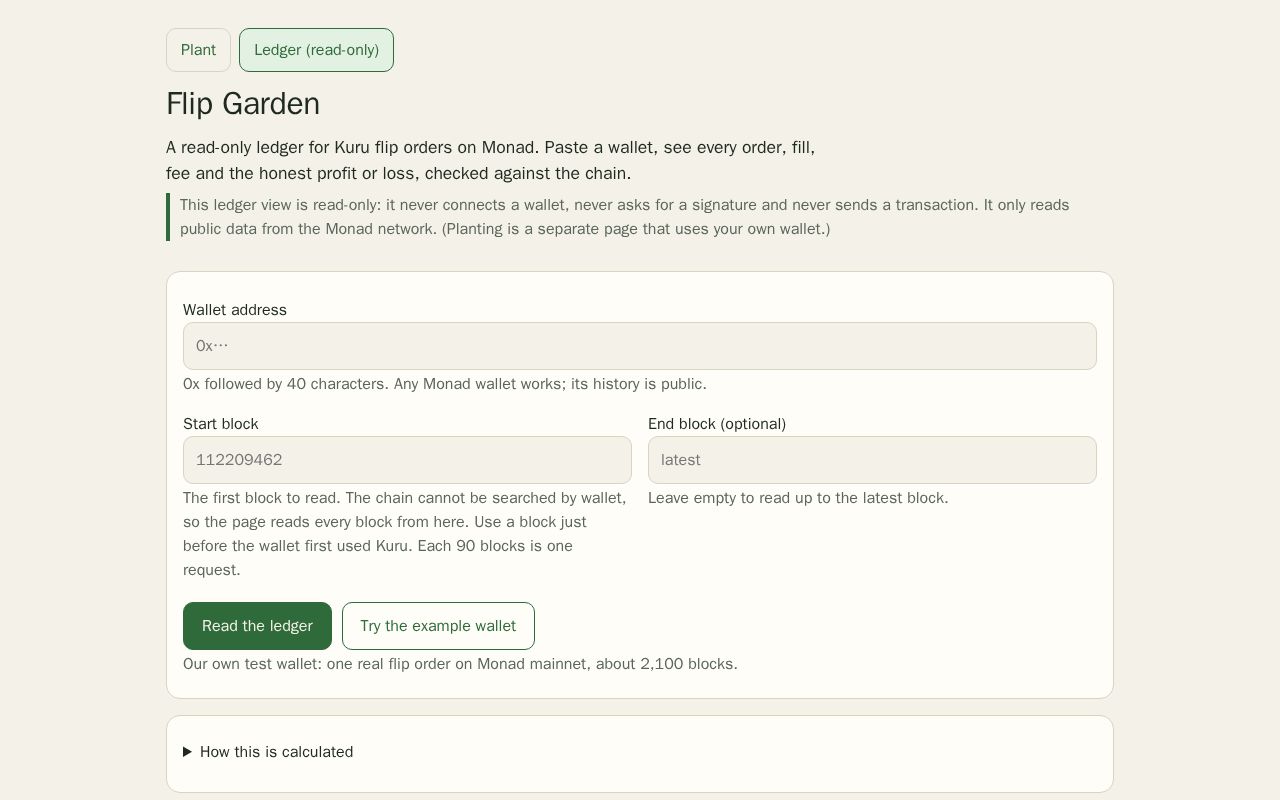Click the End block (optional) label
The height and width of the screenshot is (800, 1280).
717,424
